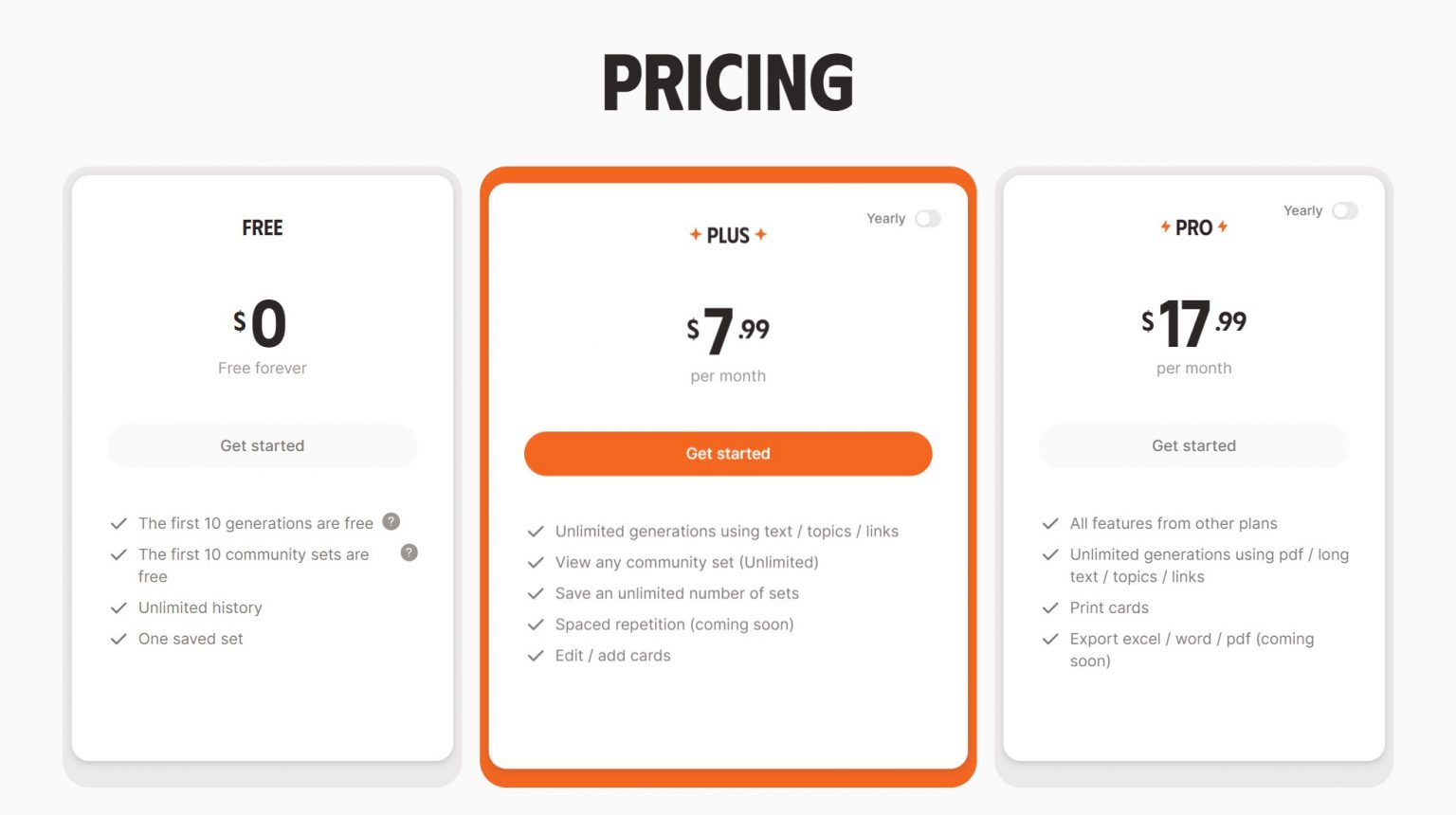Click the Spaced repetition feature line
Image resolution: width=1456 pixels, height=815 pixels.
point(674,625)
